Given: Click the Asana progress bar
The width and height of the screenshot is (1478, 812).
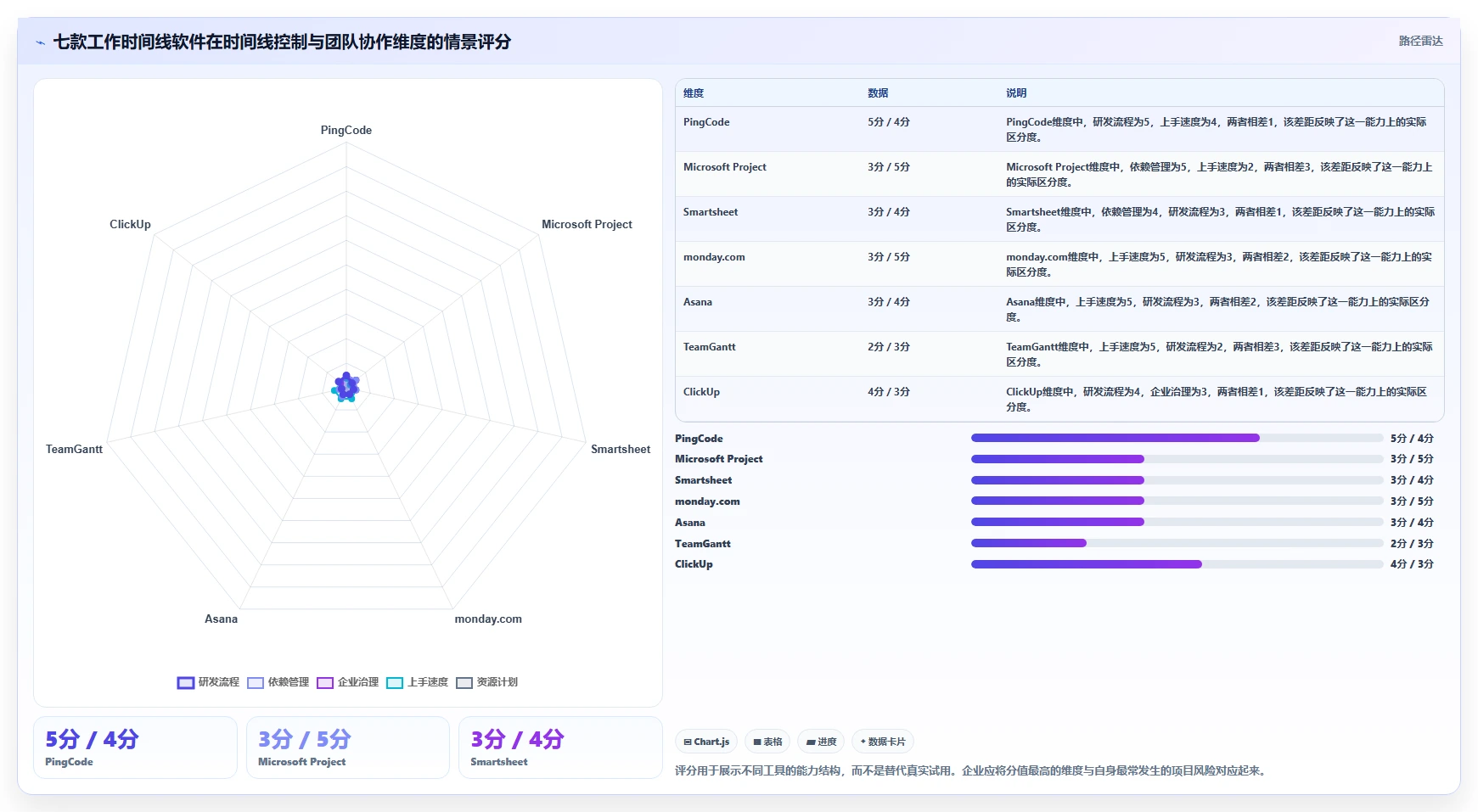Looking at the screenshot, I should (x=1177, y=522).
